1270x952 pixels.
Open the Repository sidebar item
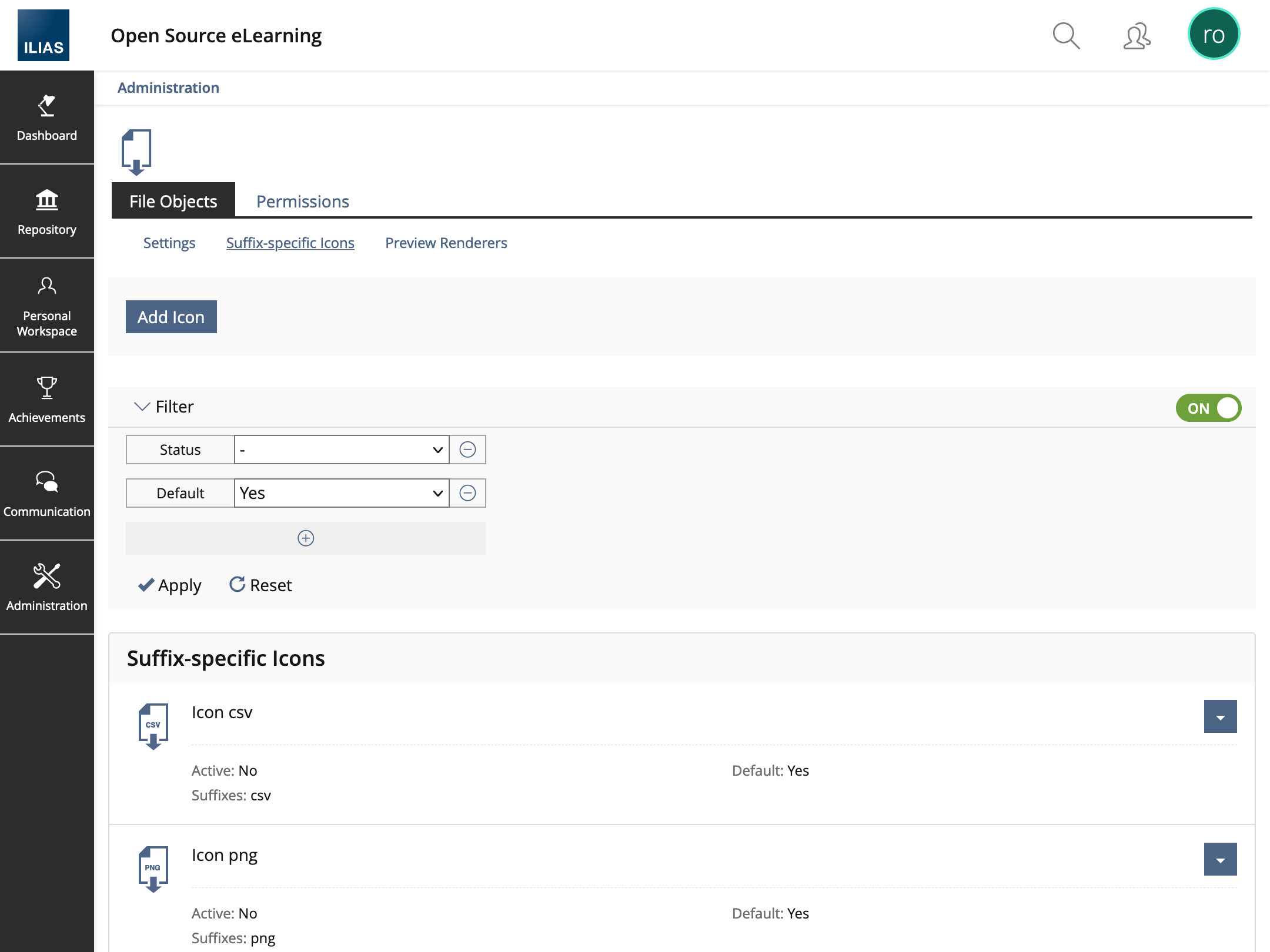[46, 212]
